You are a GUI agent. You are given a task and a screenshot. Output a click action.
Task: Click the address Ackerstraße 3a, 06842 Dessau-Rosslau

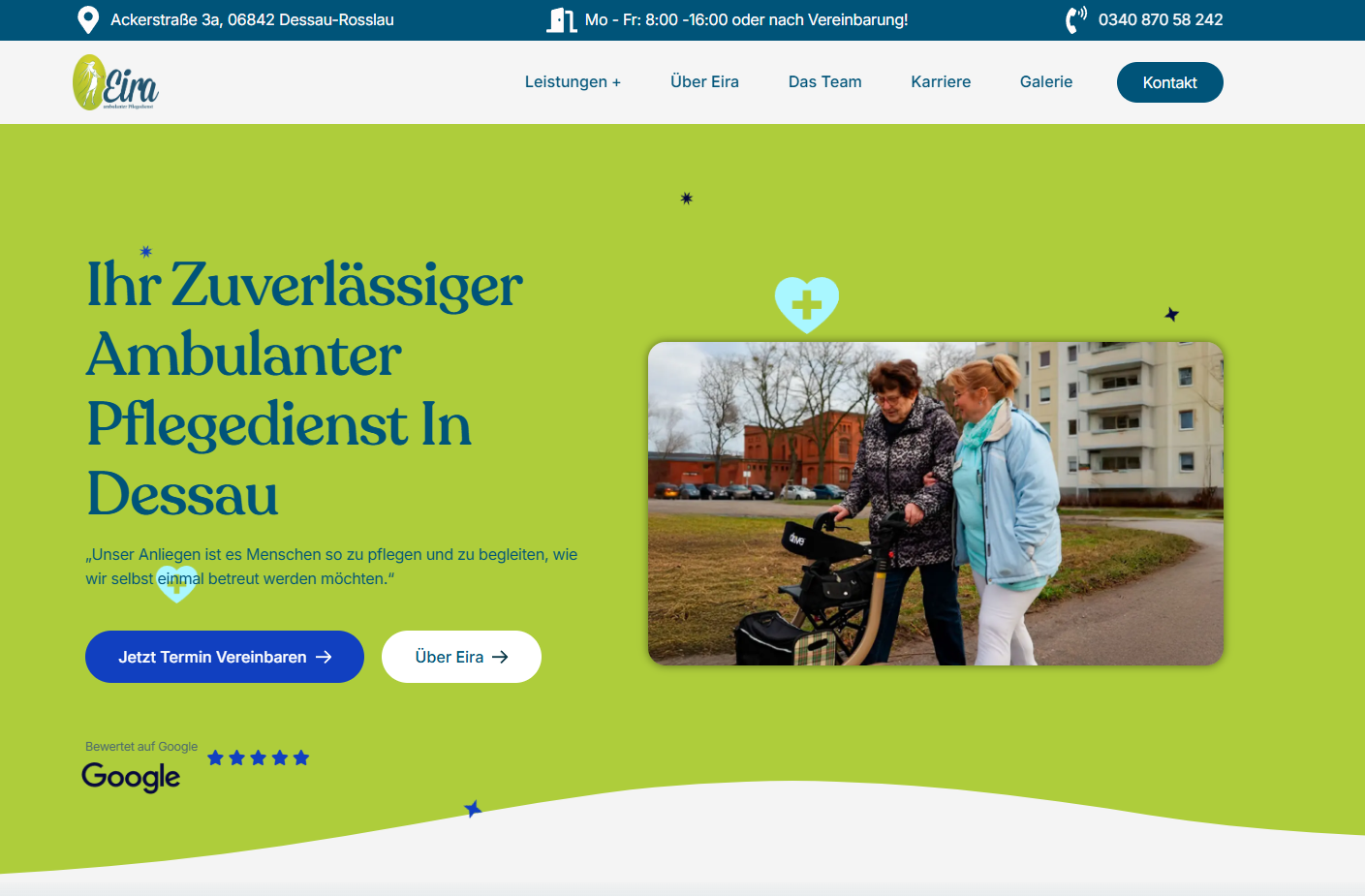coord(252,19)
